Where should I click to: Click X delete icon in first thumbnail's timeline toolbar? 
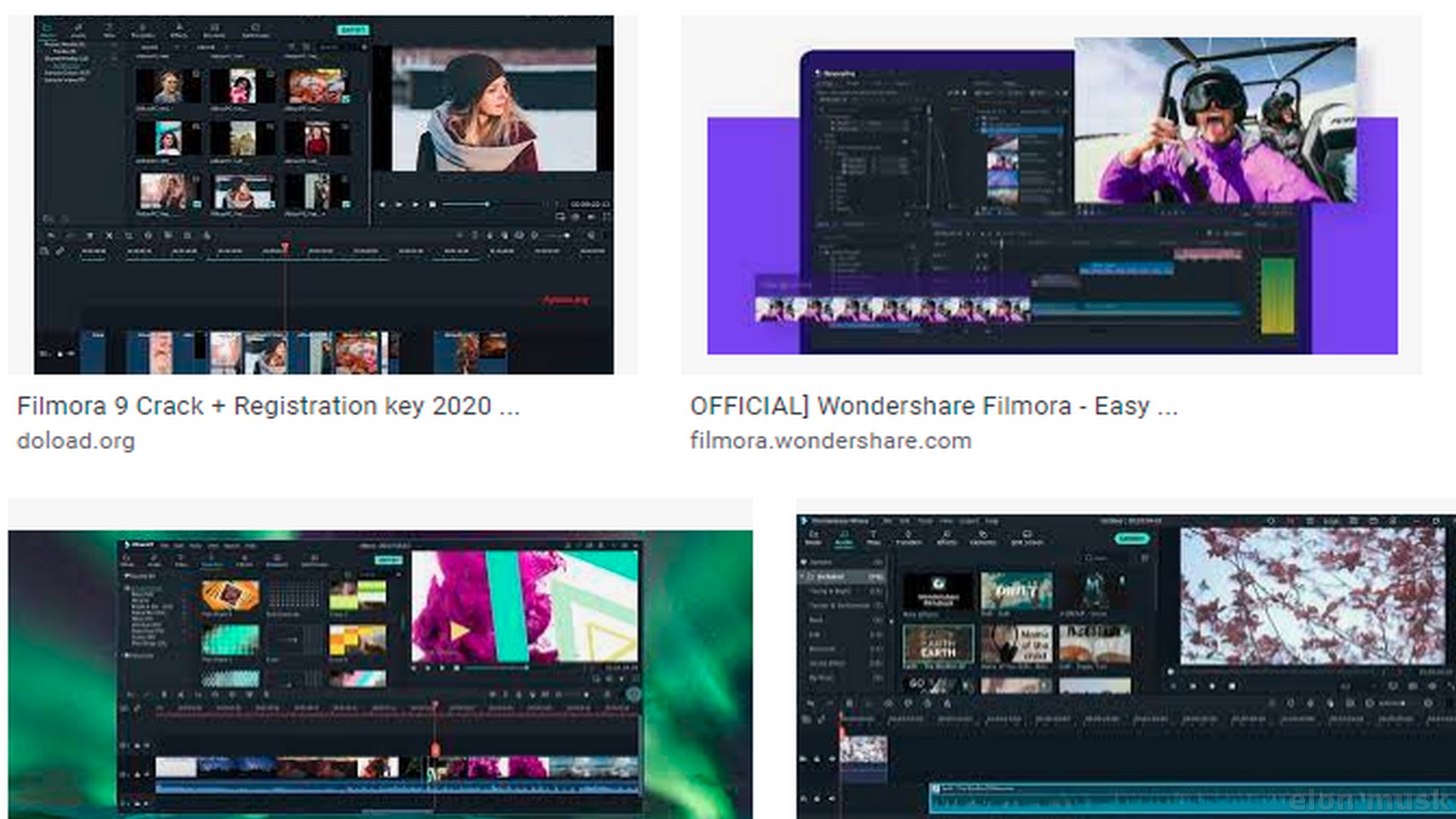coord(109,236)
